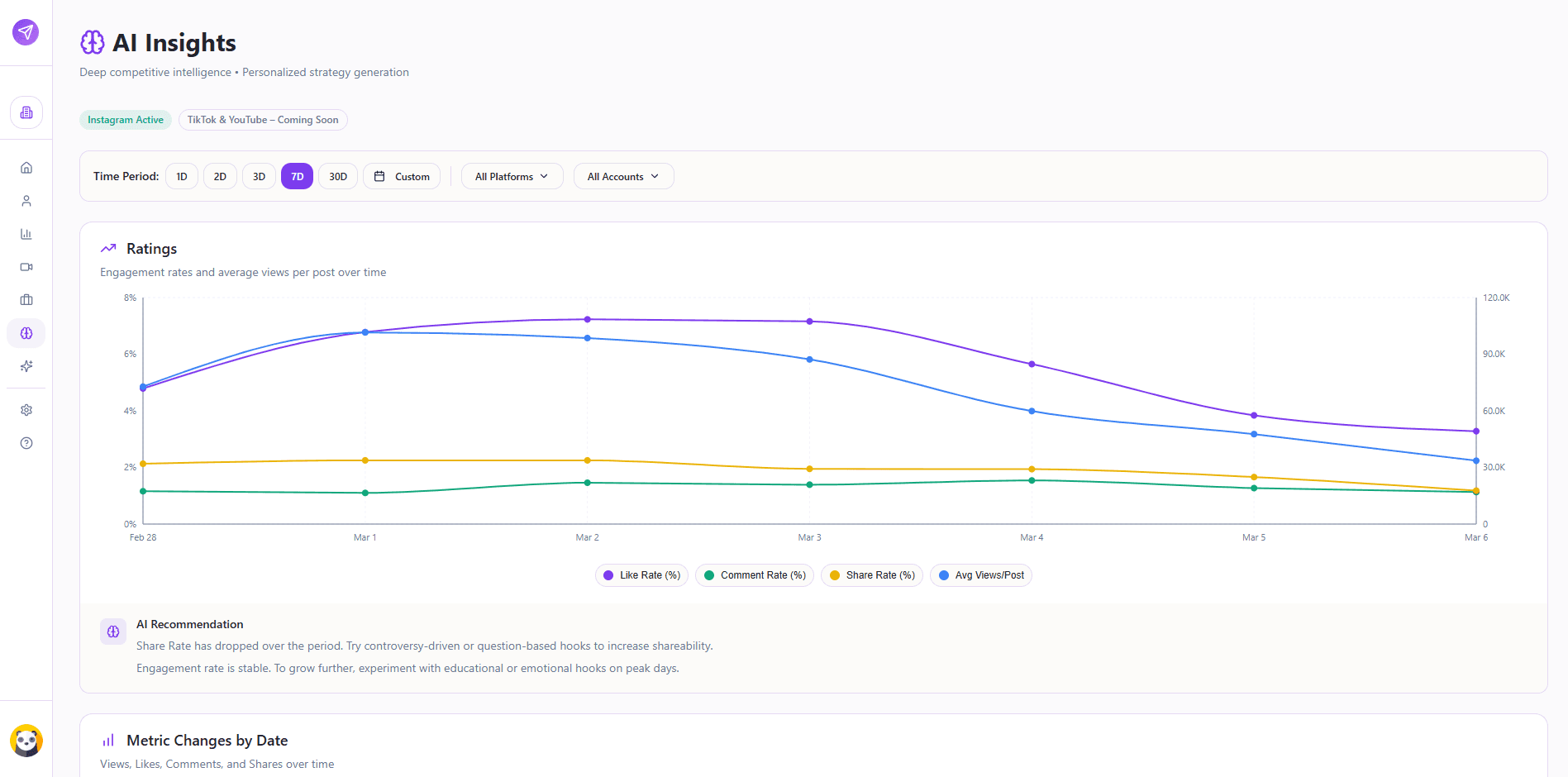This screenshot has height=777, width=1568.
Task: Open the video camera sidebar icon
Action: click(26, 267)
